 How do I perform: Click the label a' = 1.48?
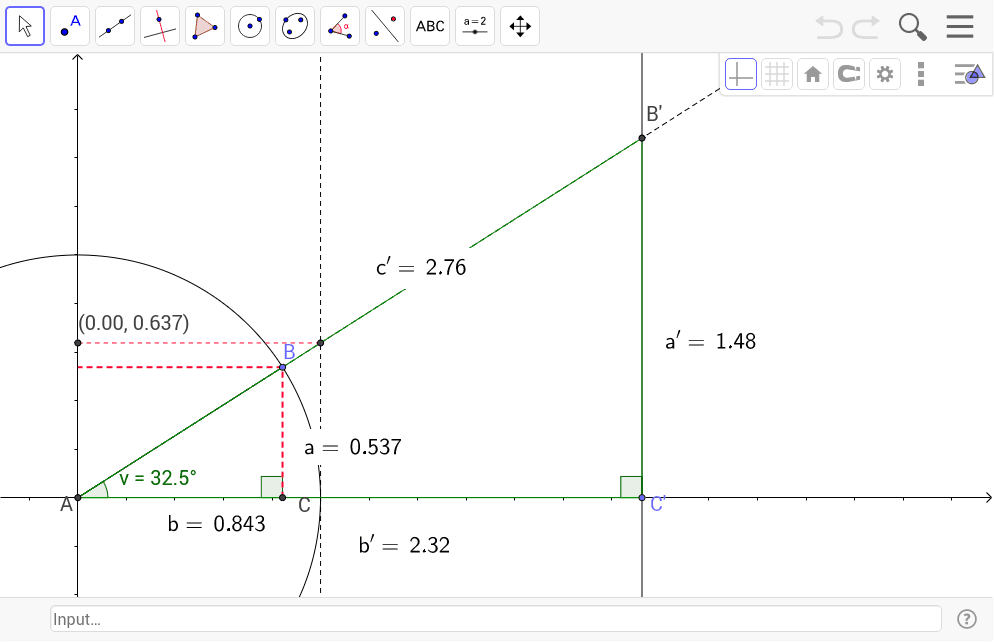click(x=711, y=342)
